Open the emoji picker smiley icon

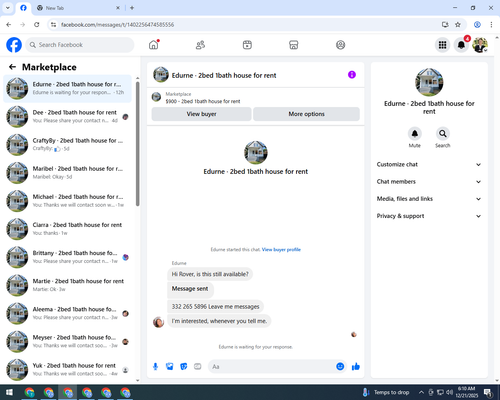340,367
